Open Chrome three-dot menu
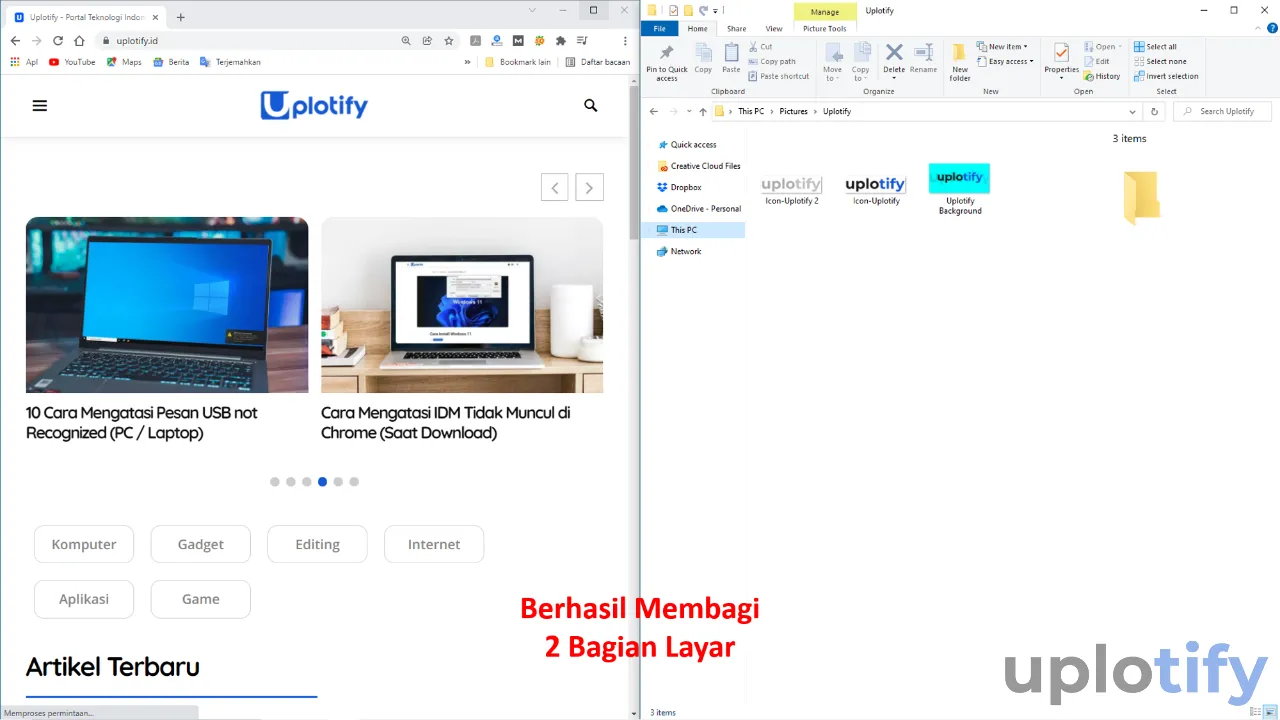 coord(624,41)
